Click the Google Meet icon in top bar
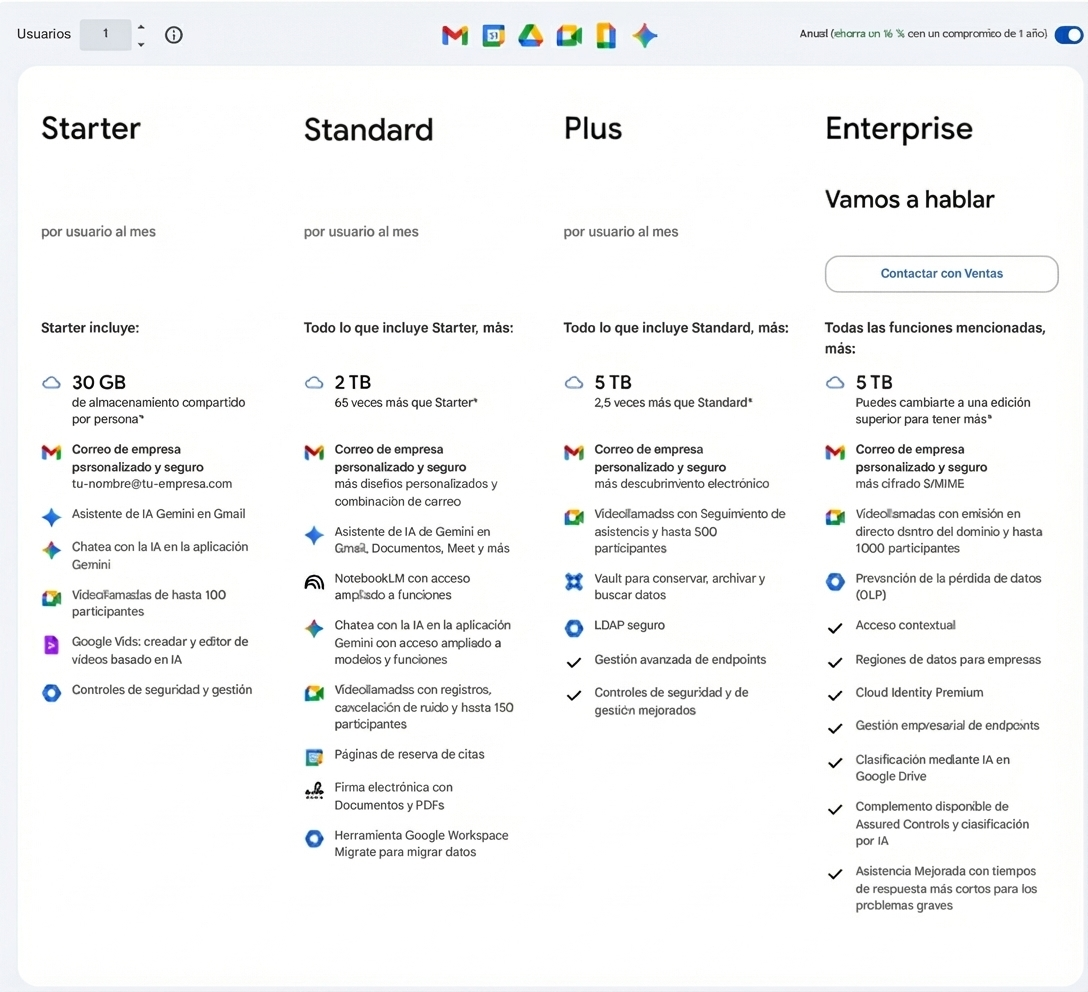 [569, 36]
